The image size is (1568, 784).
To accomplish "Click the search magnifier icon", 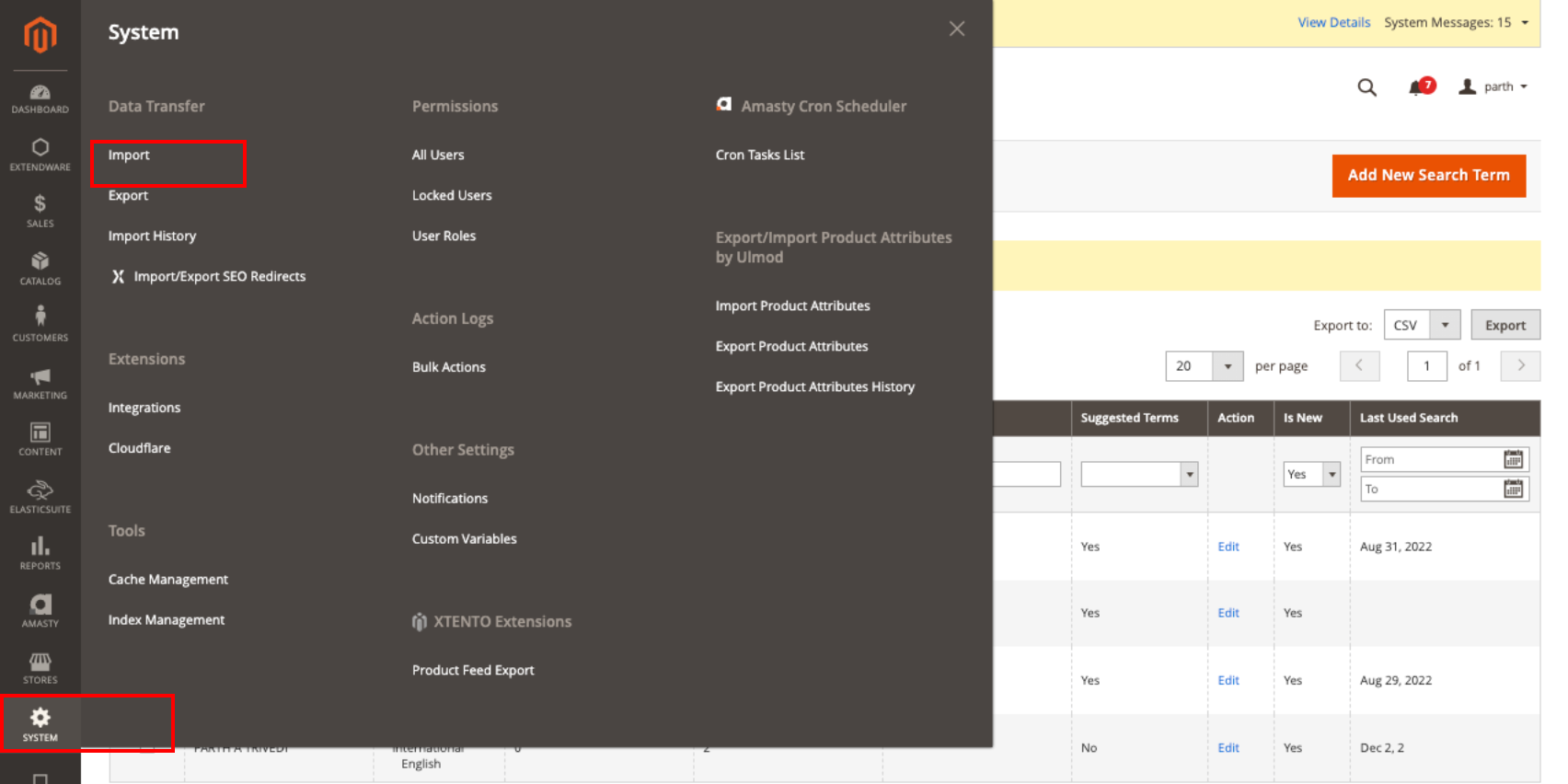I will click(x=1366, y=87).
